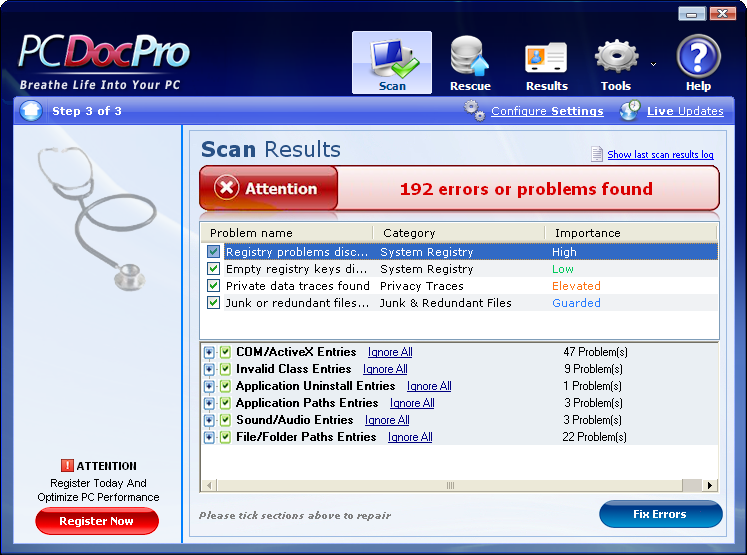Image resolution: width=747 pixels, height=555 pixels.
Task: Open Live Updates link
Action: click(685, 111)
